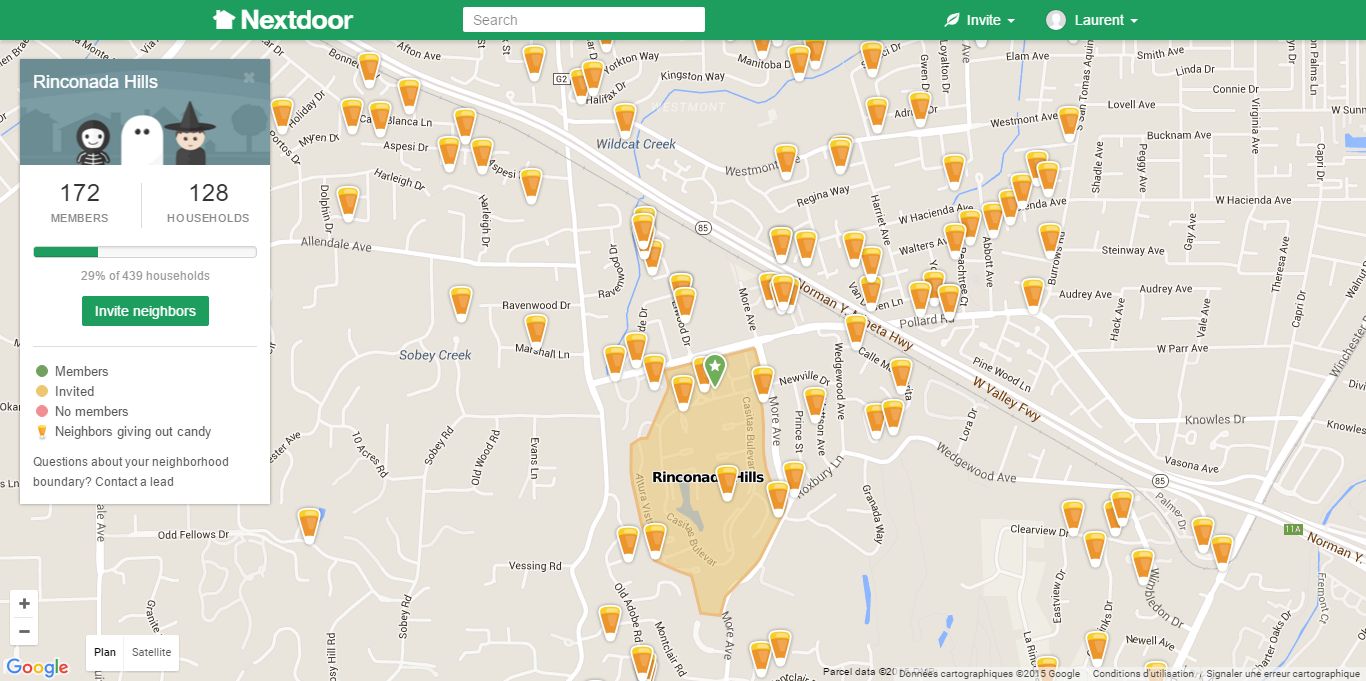Viewport: 1366px width, 681px height.
Task: Click candy corn marker near Ravenwood Dr
Action: tap(460, 304)
